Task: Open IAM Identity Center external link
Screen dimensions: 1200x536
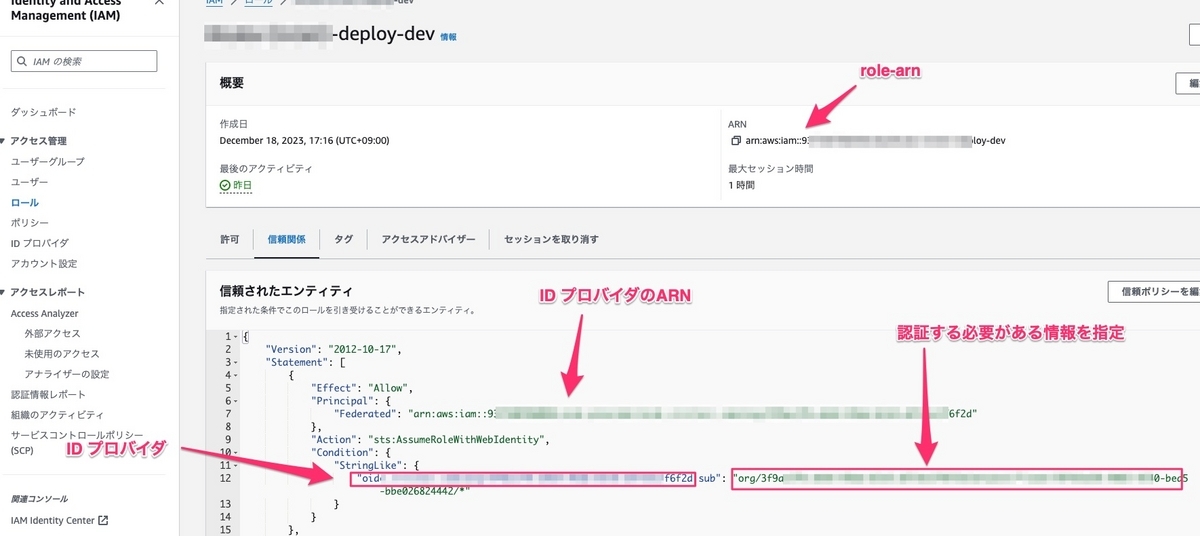Action: tap(59, 519)
